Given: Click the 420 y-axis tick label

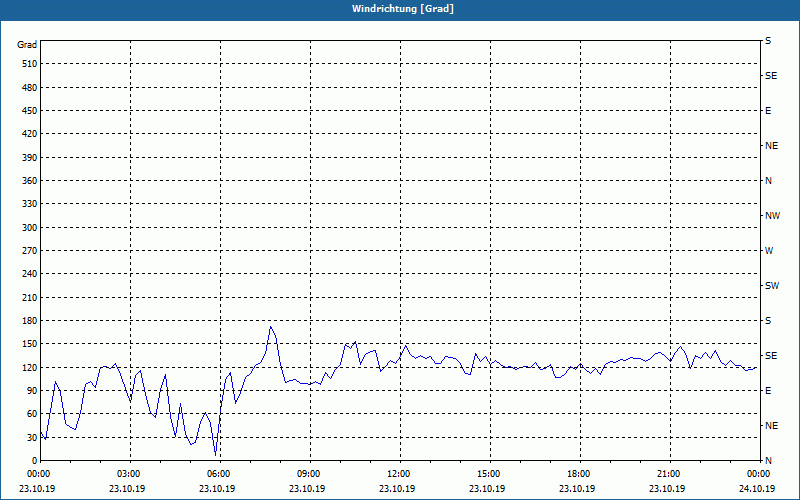Looking at the screenshot, I should (x=30, y=134).
